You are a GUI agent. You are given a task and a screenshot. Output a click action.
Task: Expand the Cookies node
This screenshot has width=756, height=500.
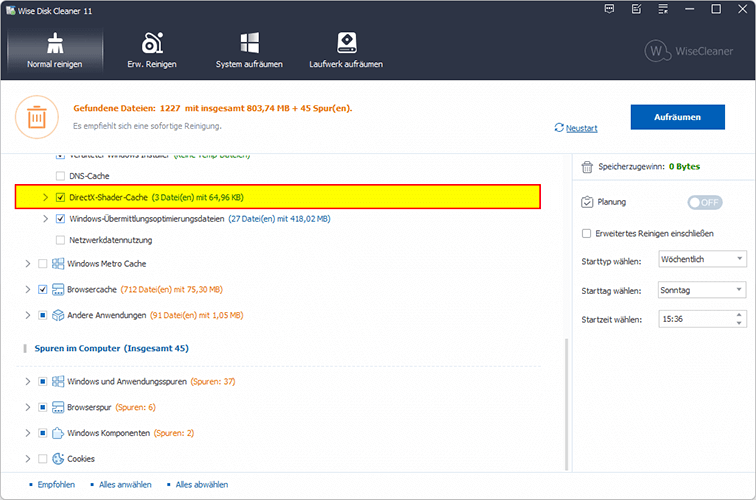[27, 459]
